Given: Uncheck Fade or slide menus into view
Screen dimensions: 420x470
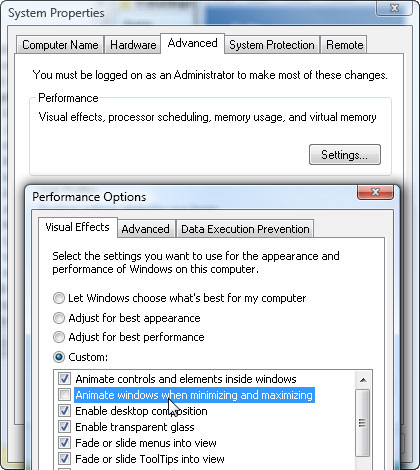Looking at the screenshot, I should [64, 443].
